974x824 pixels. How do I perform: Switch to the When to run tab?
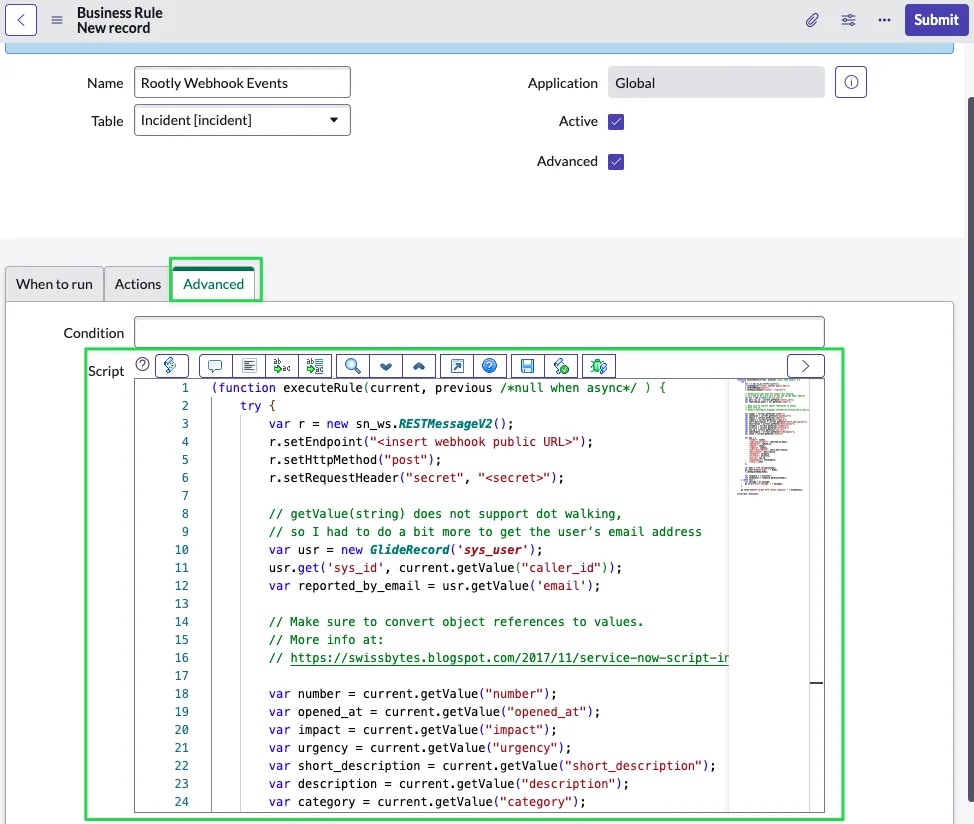[54, 284]
